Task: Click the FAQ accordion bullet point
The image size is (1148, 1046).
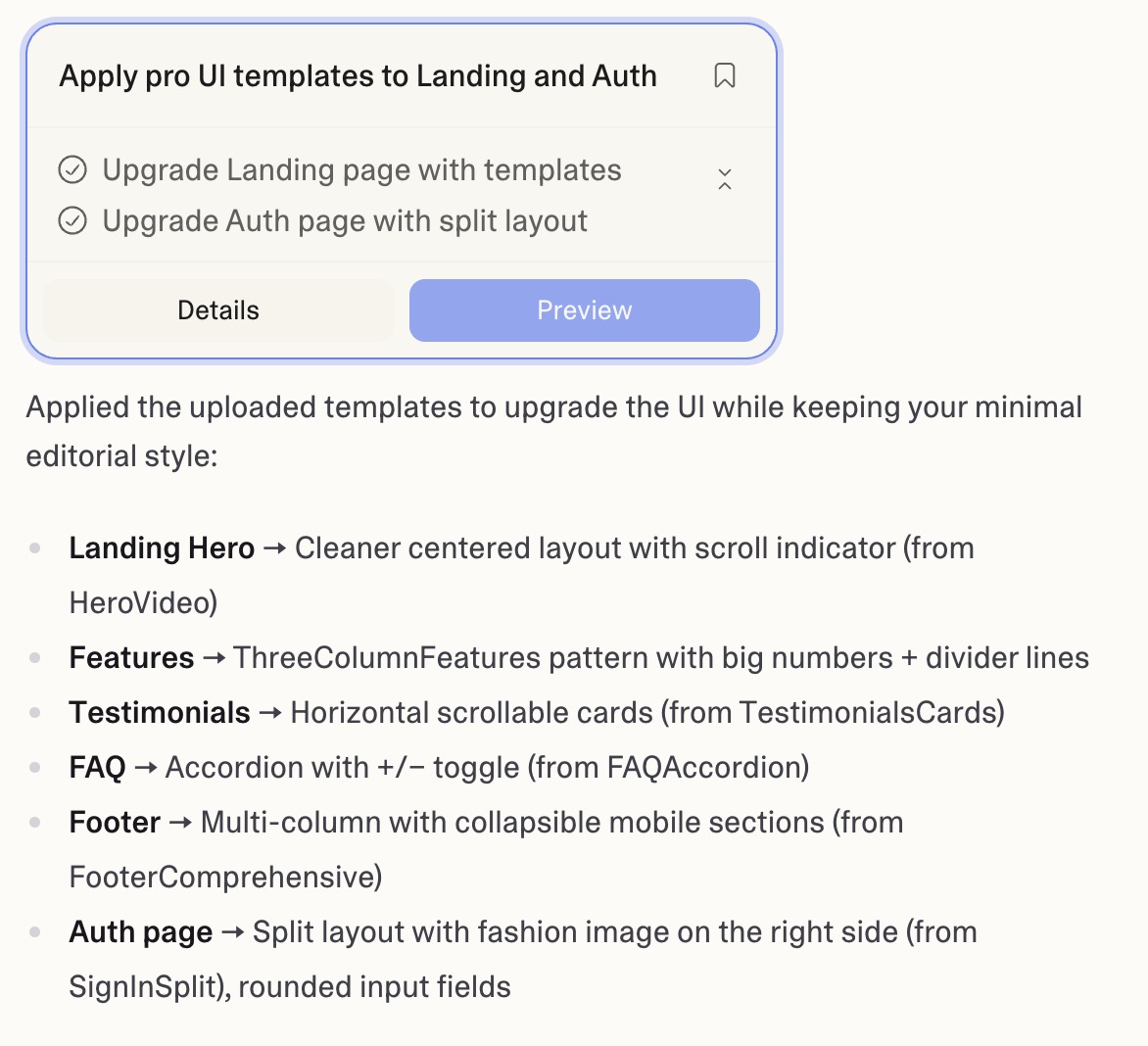Action: pyautogui.click(x=439, y=767)
